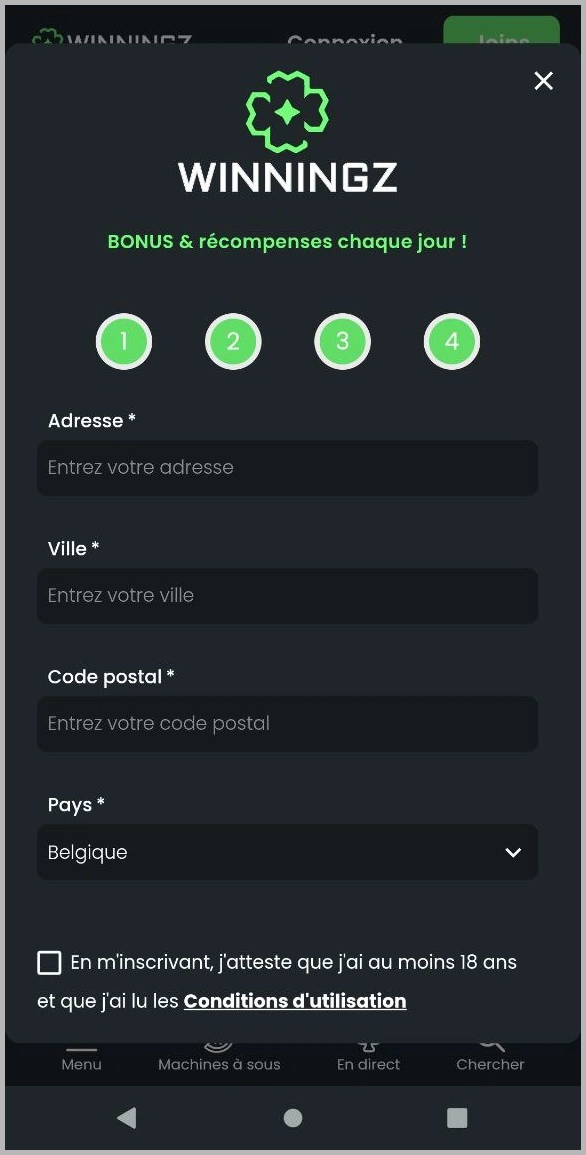The height and width of the screenshot is (1155, 586).
Task: Select the Joins tab at top
Action: 501,42
